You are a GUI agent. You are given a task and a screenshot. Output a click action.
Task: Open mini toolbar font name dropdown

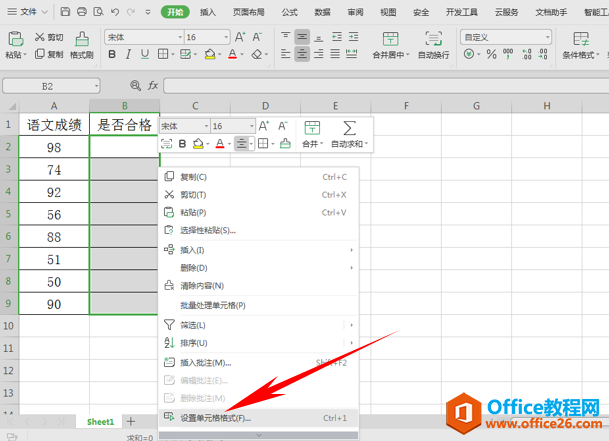point(206,126)
